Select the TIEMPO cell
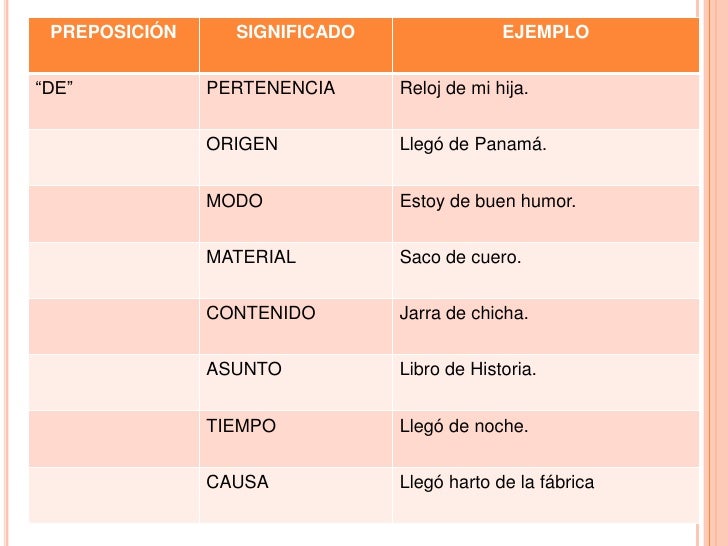 (x=296, y=439)
